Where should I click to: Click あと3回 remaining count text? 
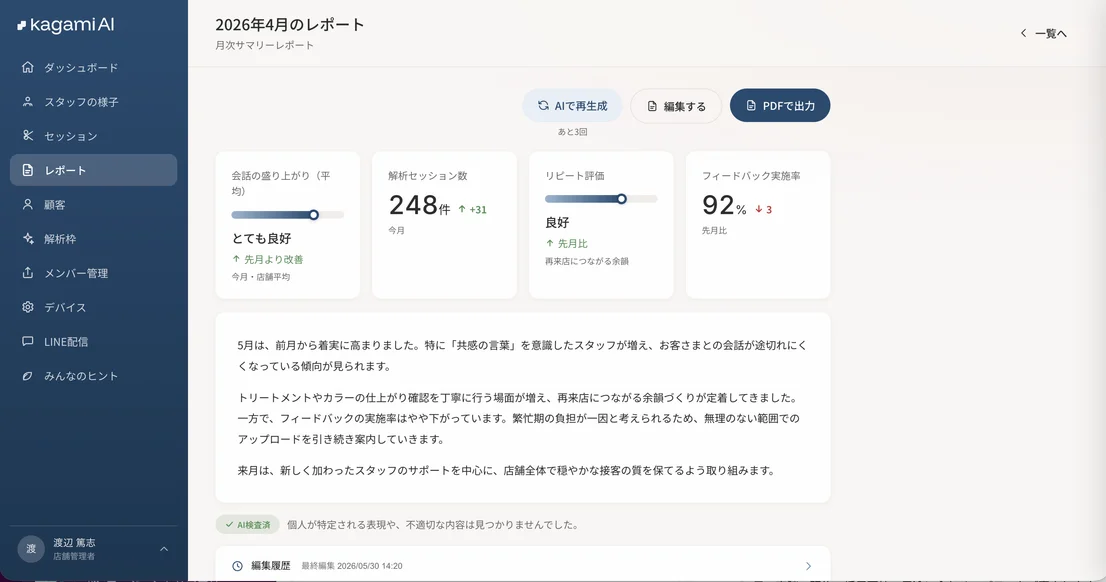click(x=572, y=132)
